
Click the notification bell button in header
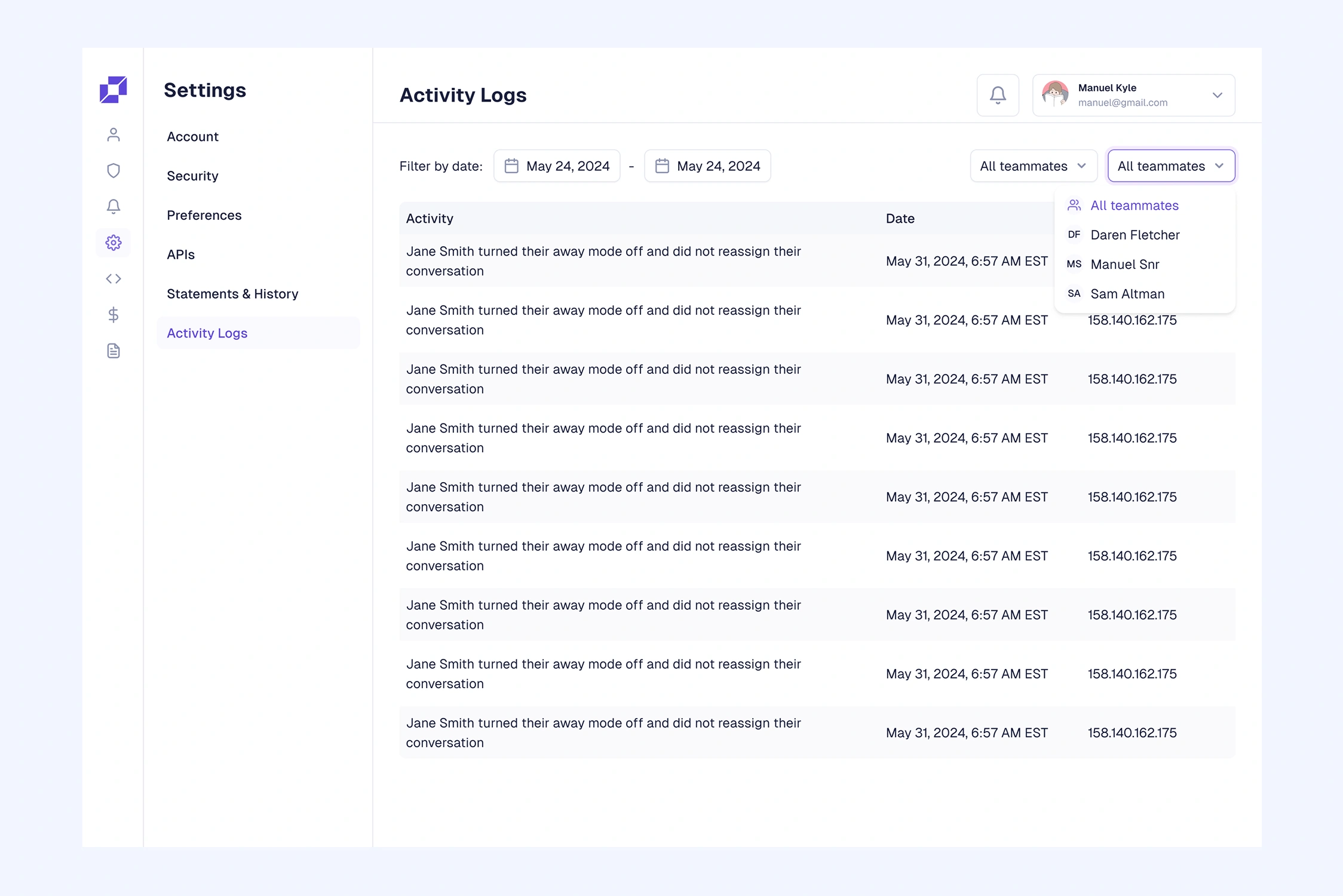click(x=998, y=95)
